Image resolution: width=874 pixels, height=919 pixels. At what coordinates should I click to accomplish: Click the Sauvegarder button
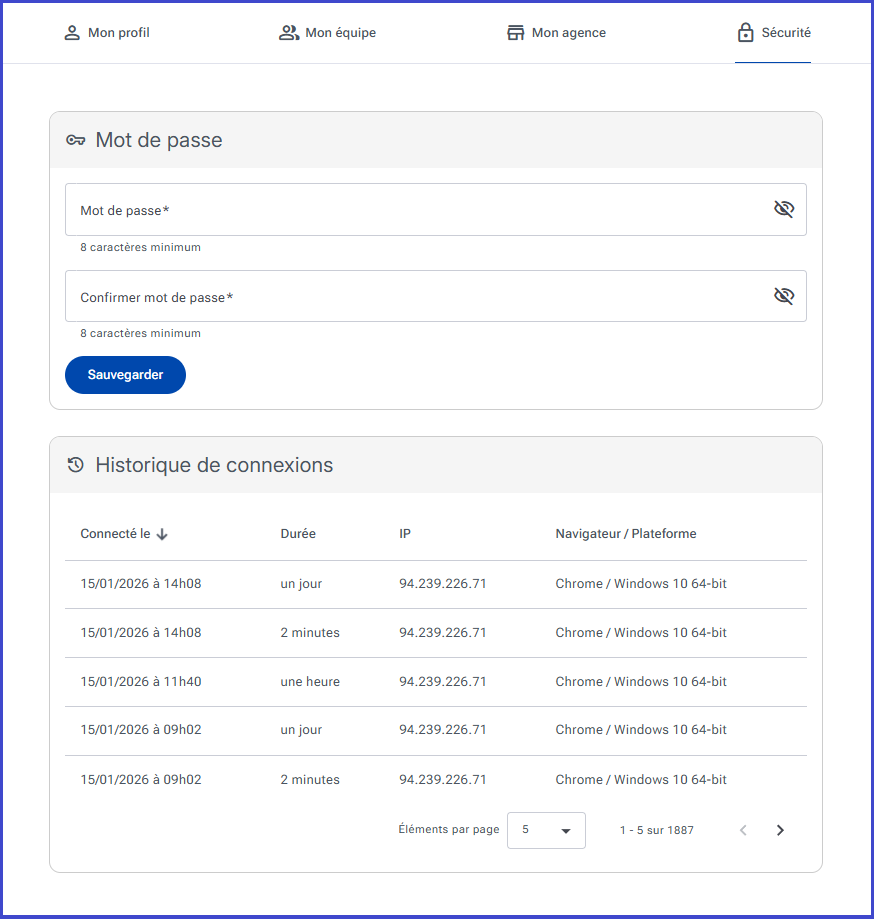coord(125,375)
